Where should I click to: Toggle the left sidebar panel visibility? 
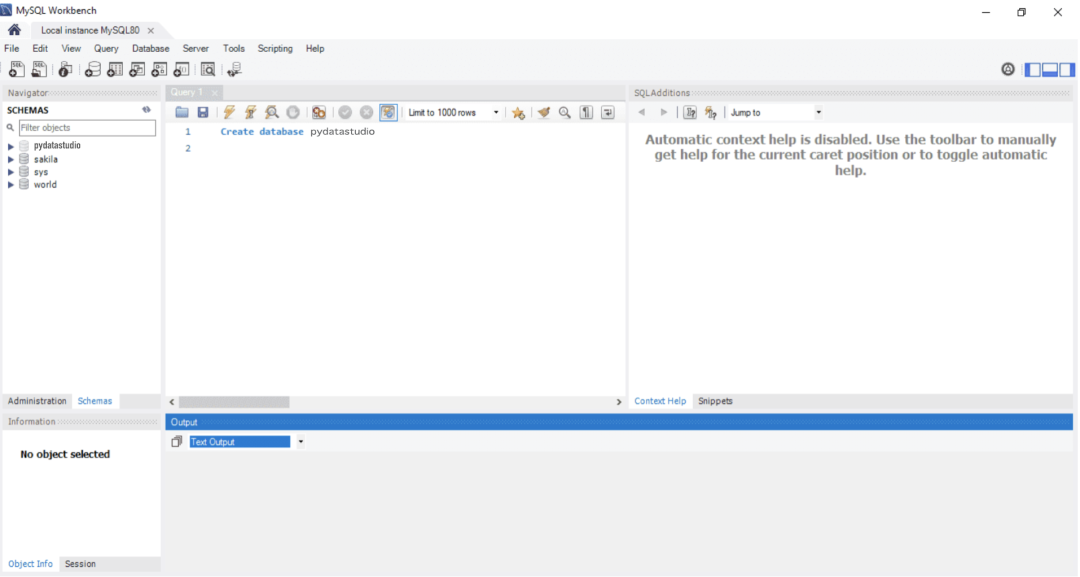click(1033, 69)
